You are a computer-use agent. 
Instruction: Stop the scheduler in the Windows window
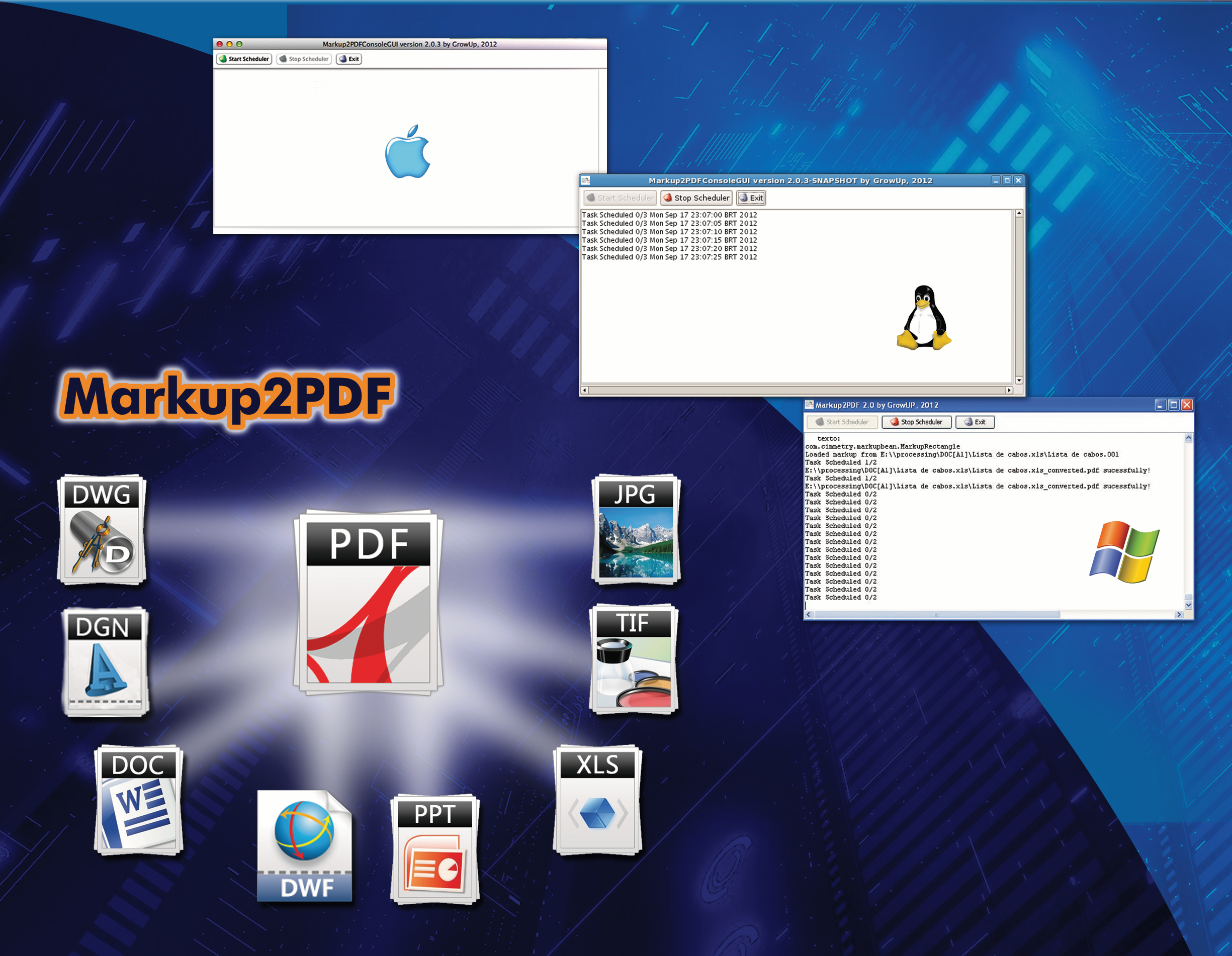pos(917,422)
